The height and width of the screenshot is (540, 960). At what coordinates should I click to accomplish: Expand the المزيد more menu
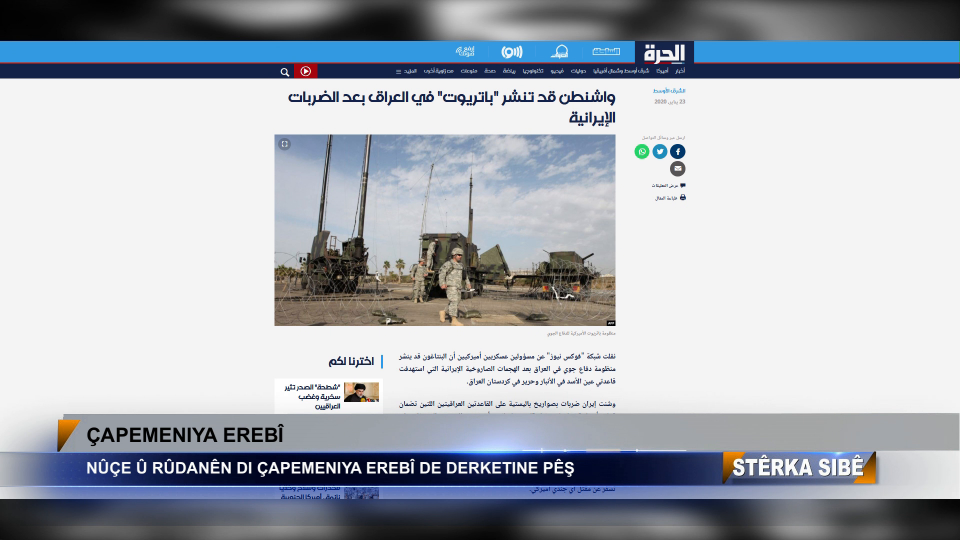407,71
